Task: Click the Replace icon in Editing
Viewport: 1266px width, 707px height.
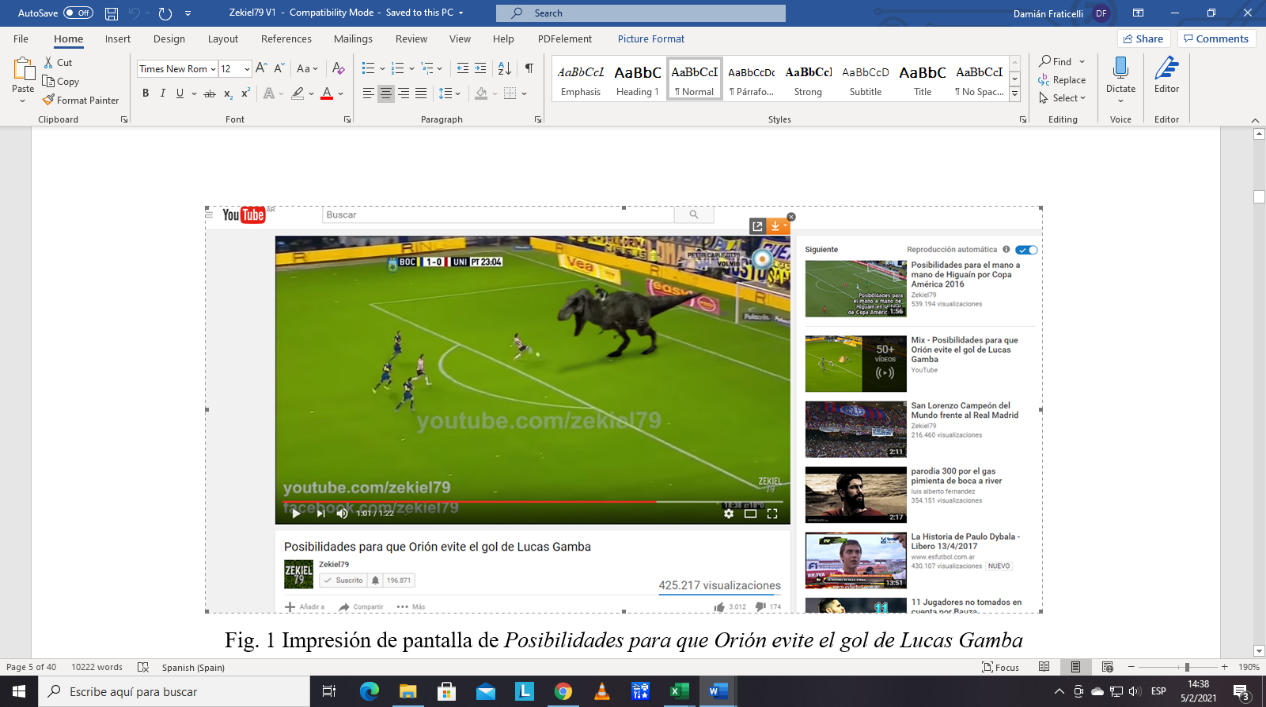Action: 1044,80
